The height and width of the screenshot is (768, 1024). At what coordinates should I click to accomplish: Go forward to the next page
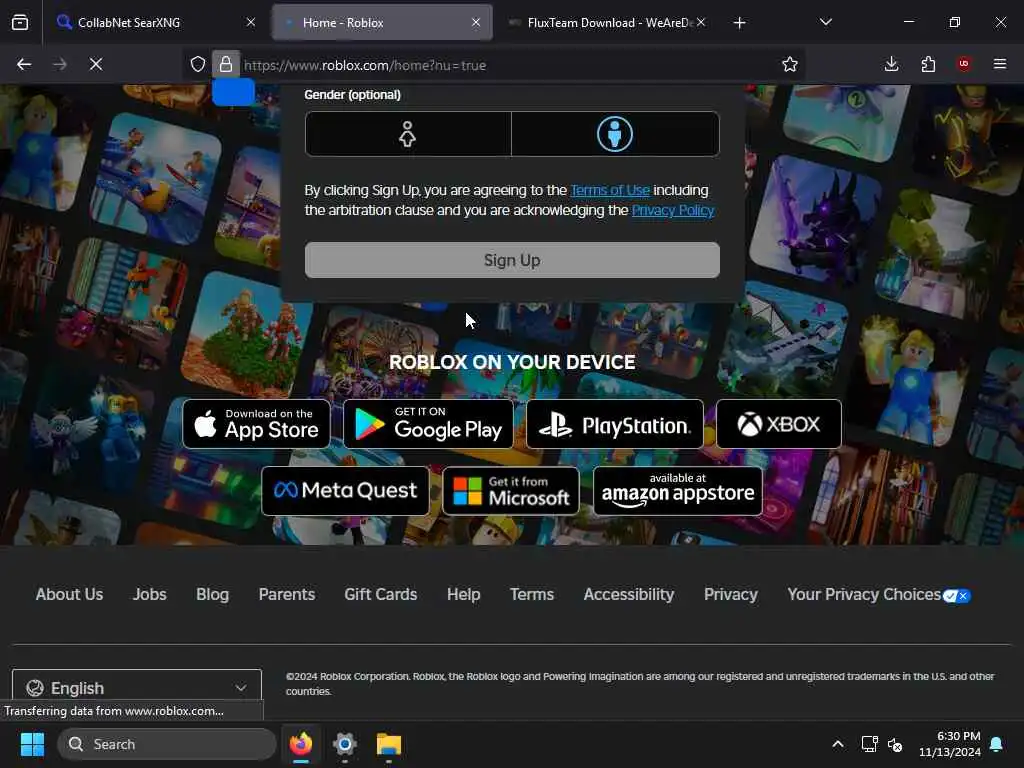(x=59, y=64)
